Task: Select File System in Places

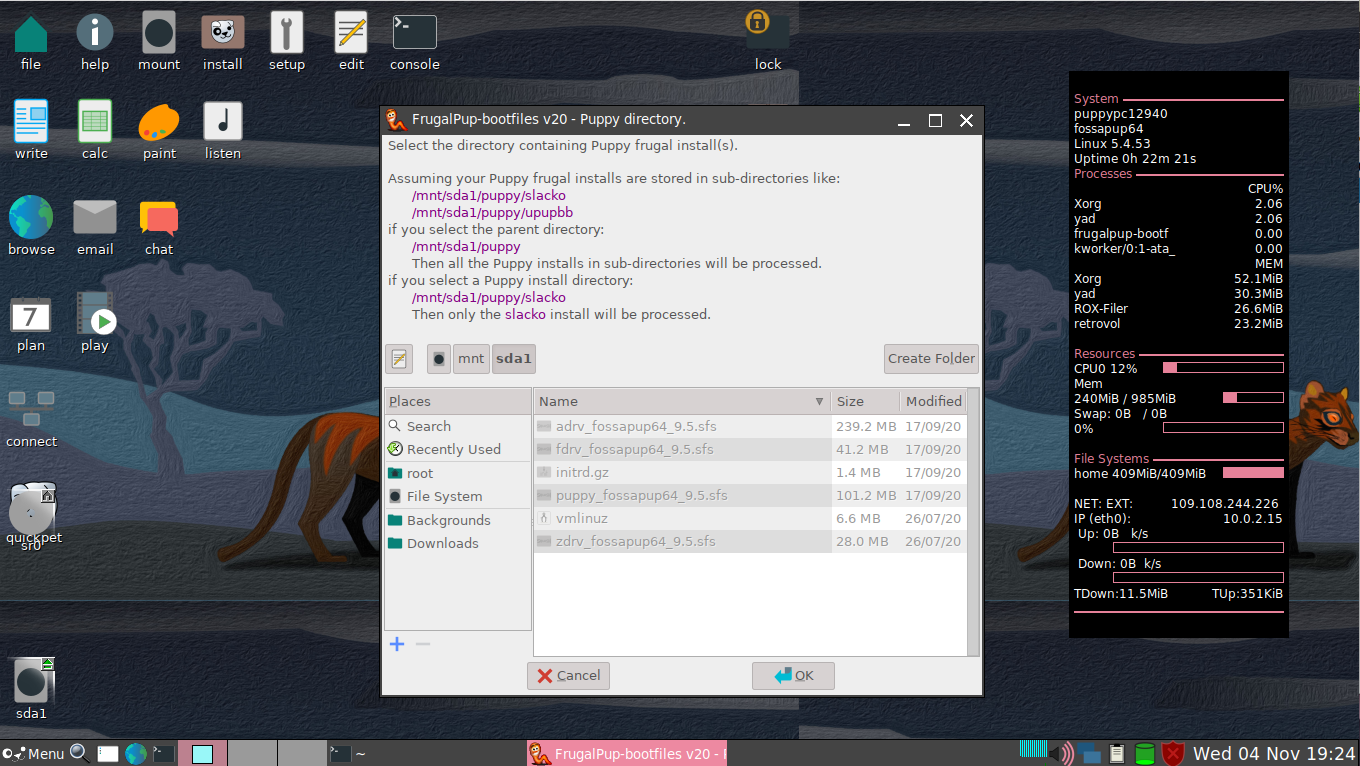Action: [x=457, y=496]
